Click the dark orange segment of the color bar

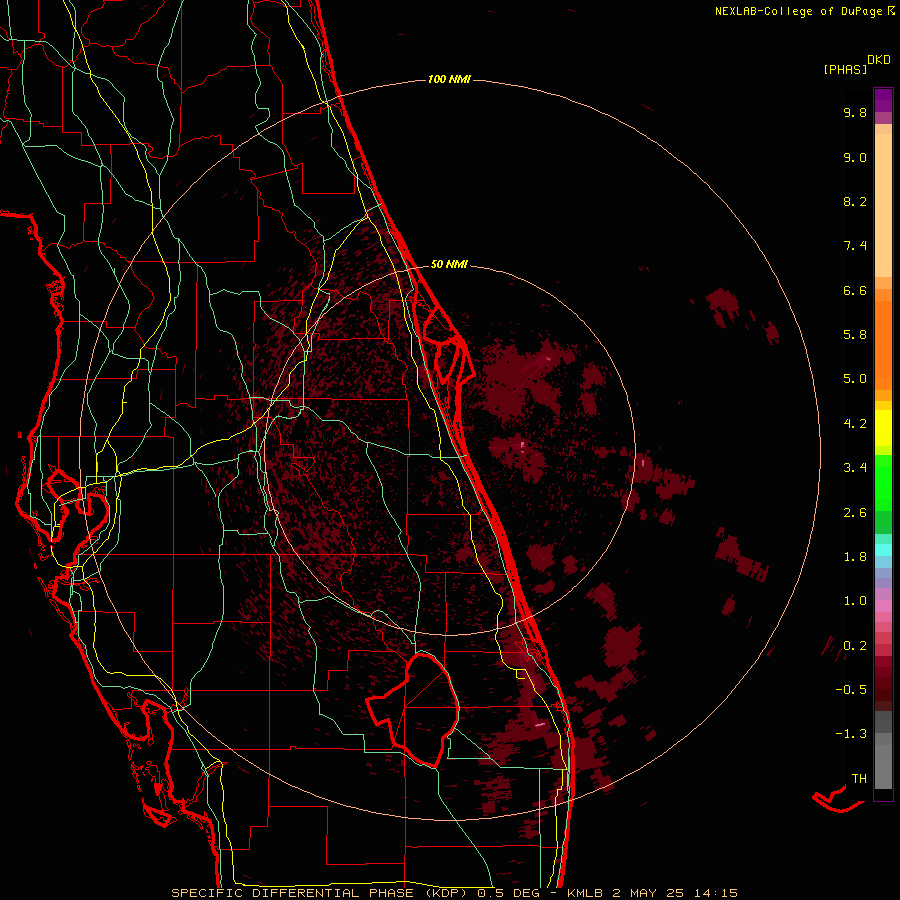[883, 345]
